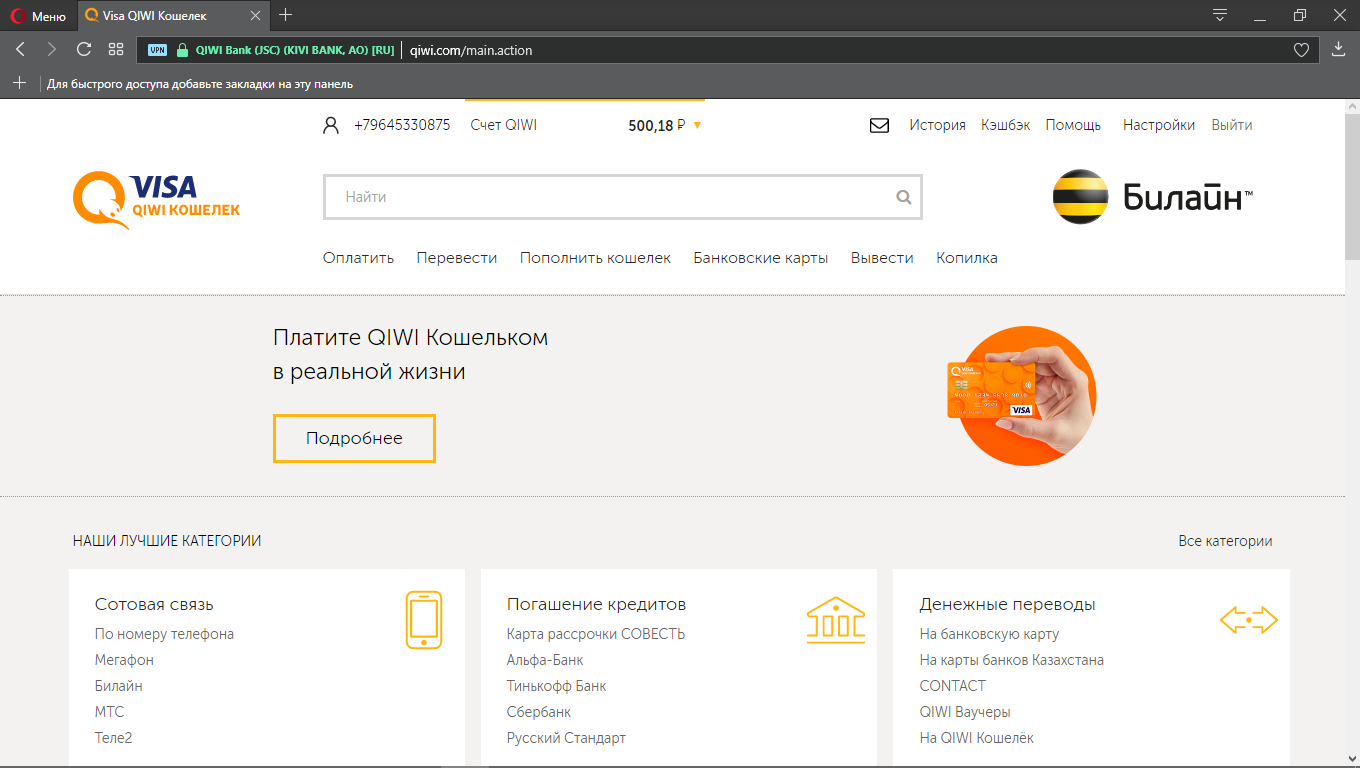Open the Банковские карты menu item

point(761,258)
